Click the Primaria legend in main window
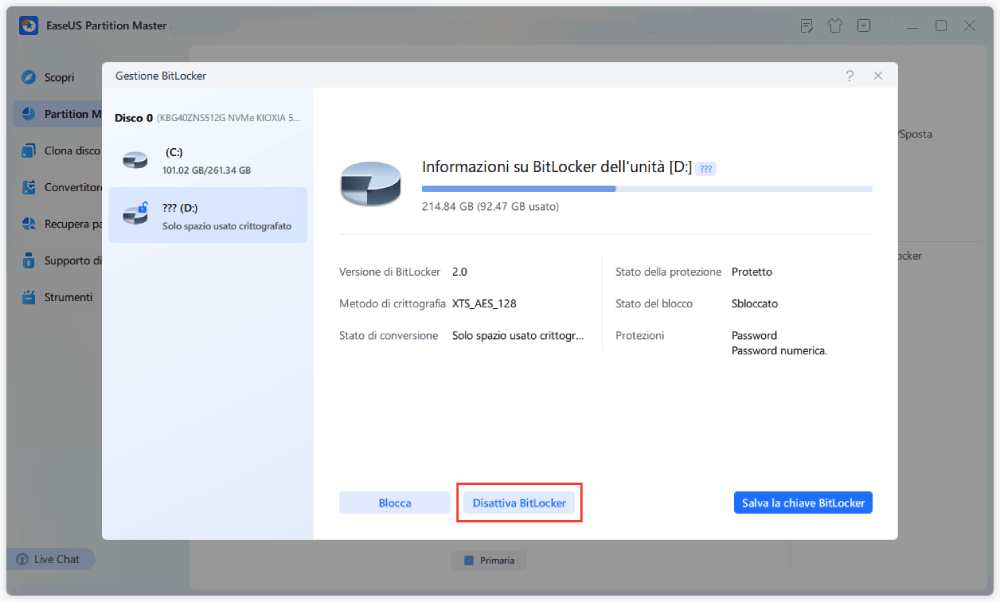 click(x=489, y=561)
